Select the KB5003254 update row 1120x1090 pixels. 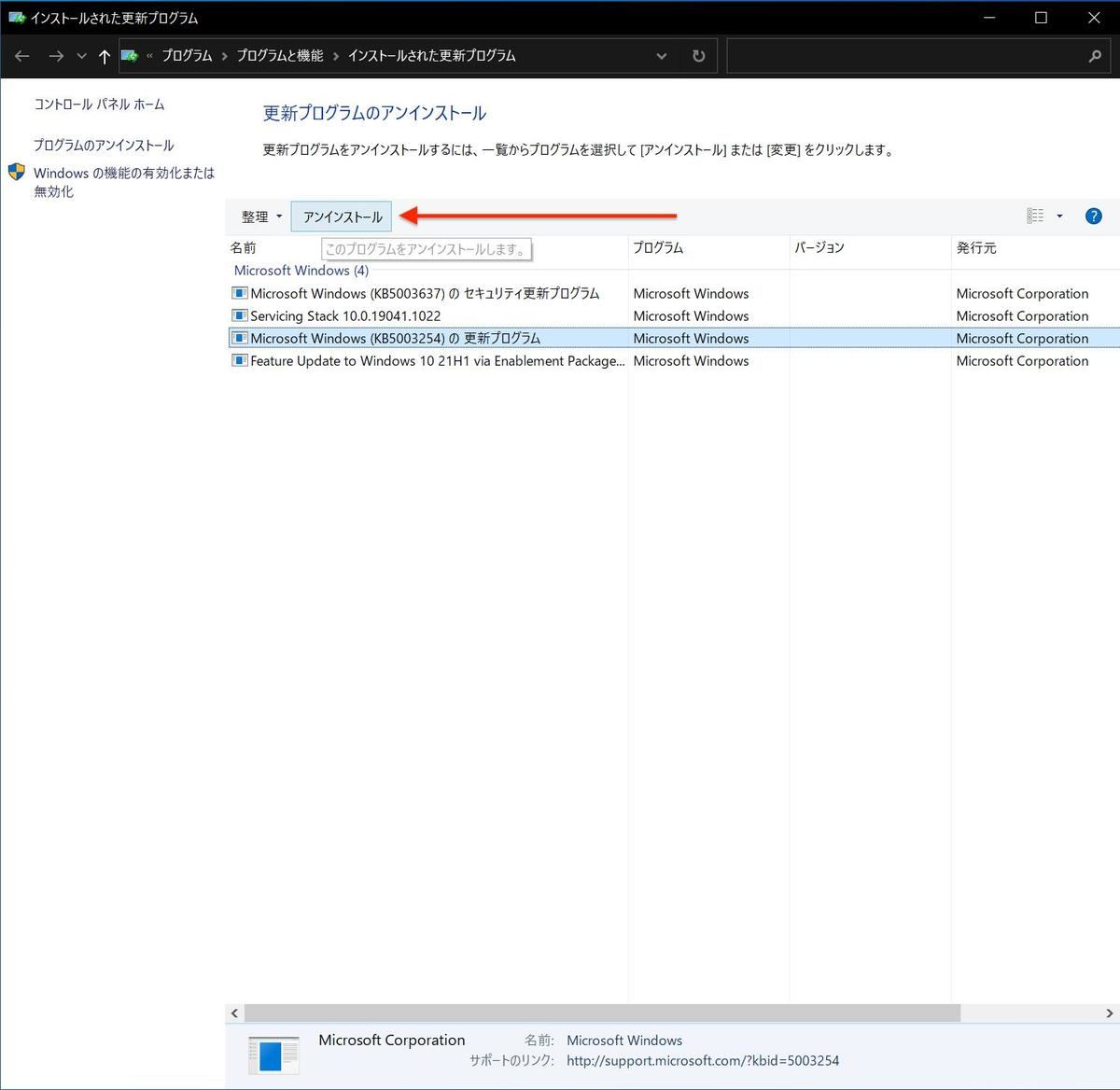pos(674,338)
